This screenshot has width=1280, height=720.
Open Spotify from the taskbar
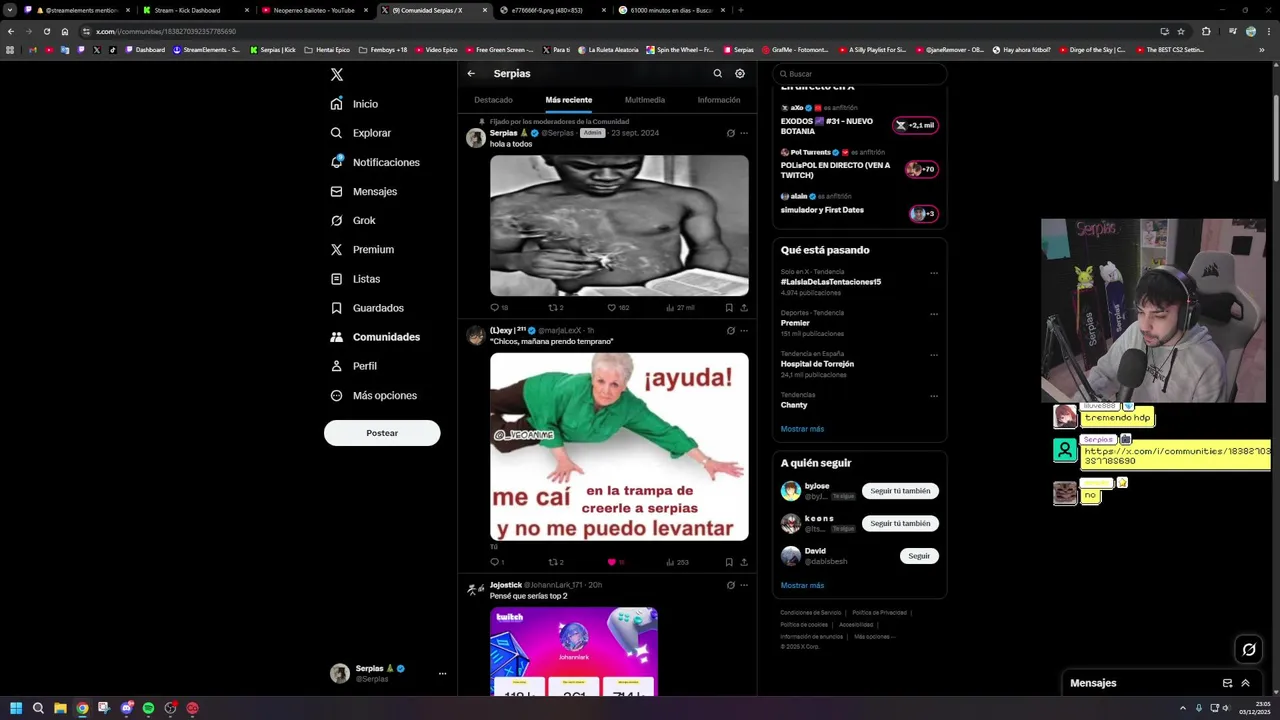148,708
